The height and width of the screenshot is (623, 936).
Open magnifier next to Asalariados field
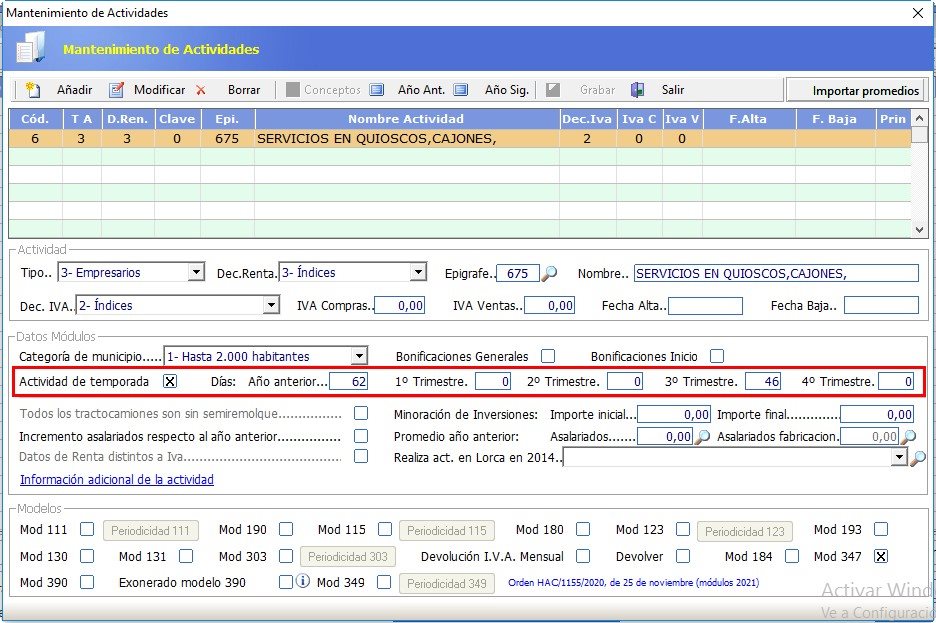click(703, 437)
